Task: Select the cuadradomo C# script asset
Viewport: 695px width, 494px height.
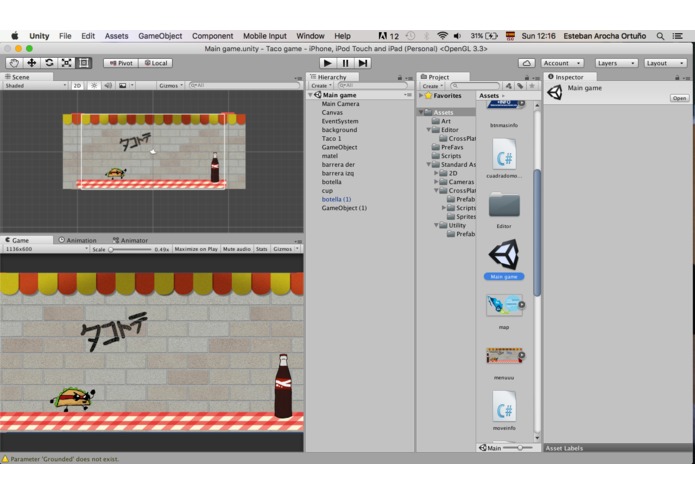Action: (x=504, y=158)
